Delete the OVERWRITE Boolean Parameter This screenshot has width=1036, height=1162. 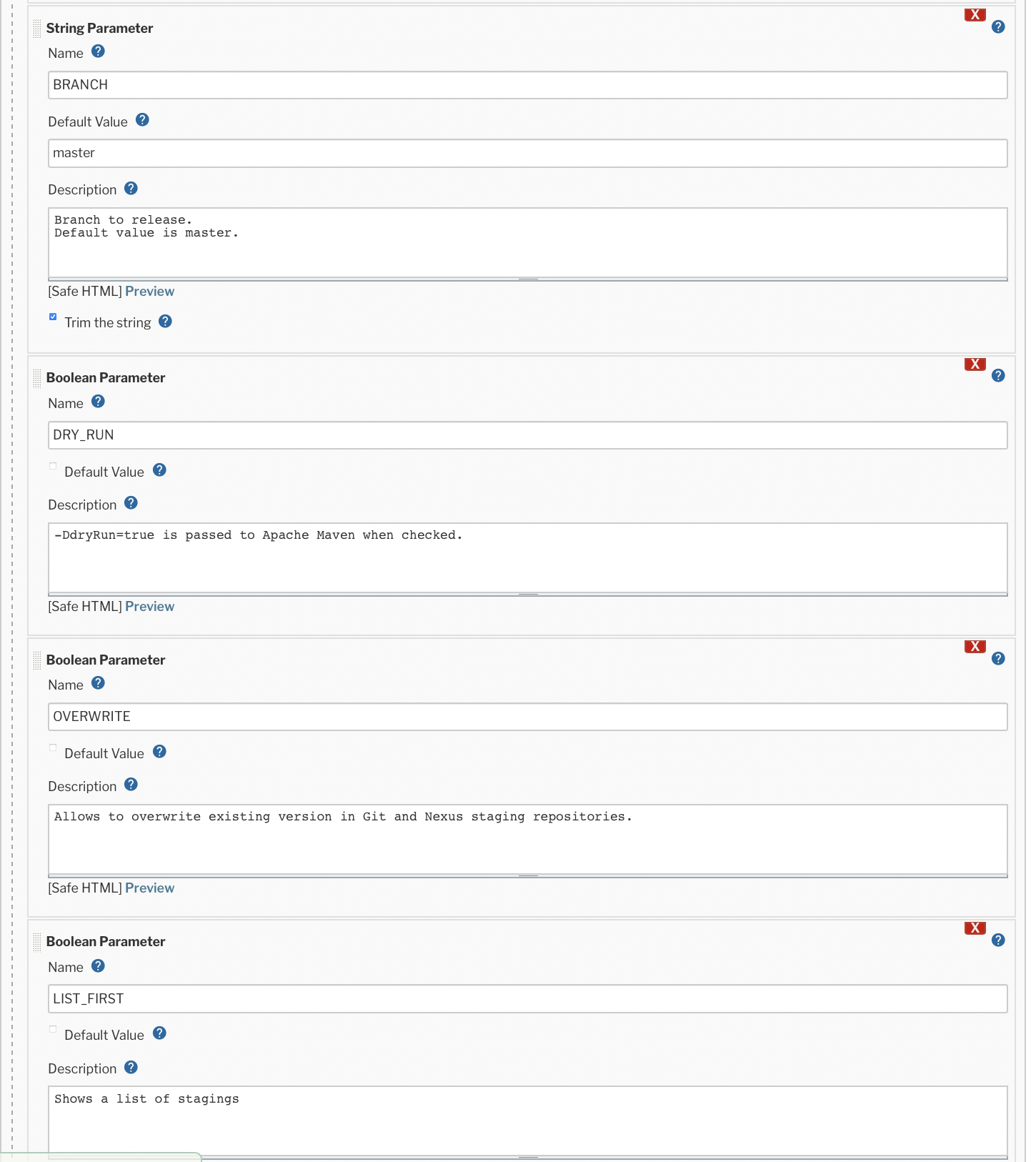[x=975, y=647]
